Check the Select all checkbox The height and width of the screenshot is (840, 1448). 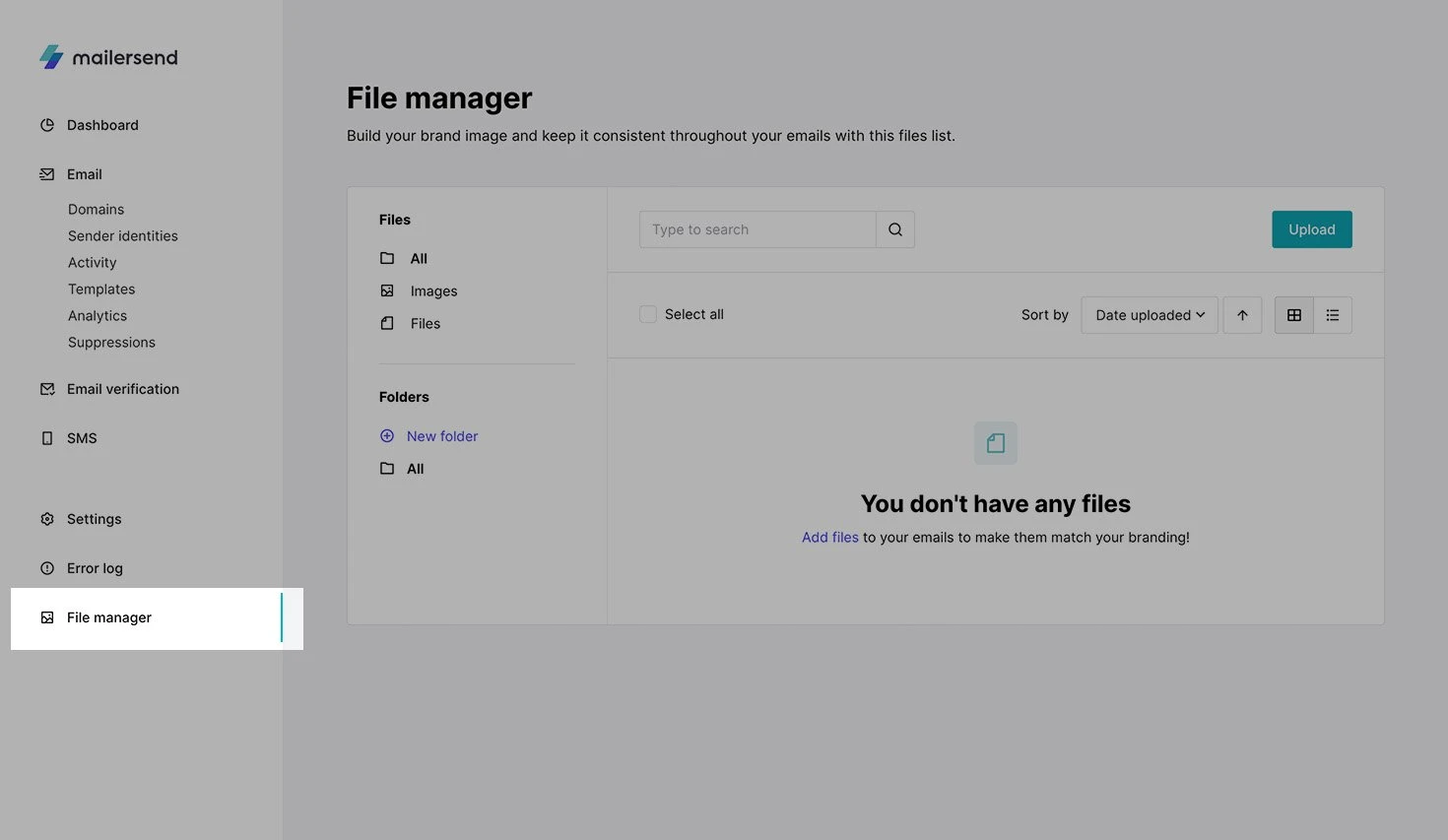pyautogui.click(x=648, y=314)
